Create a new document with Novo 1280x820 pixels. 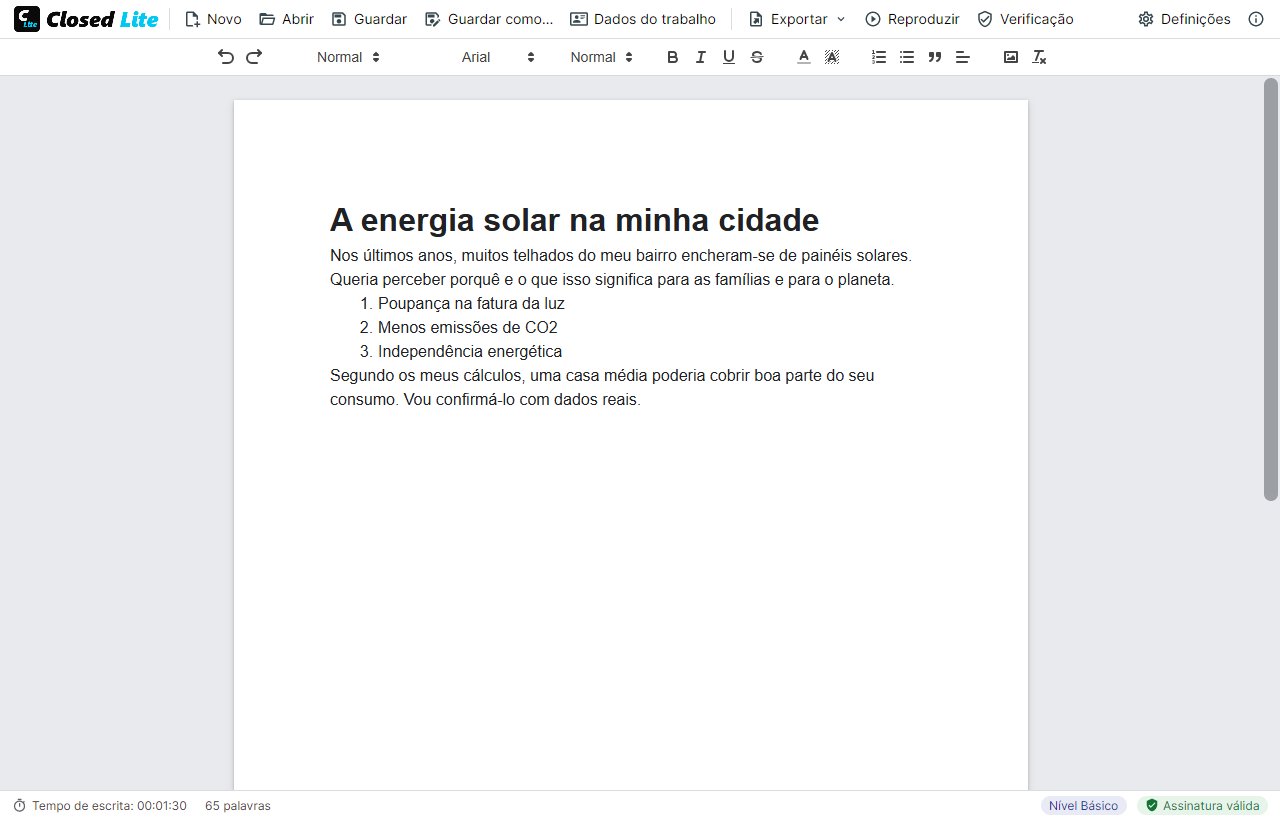coord(213,19)
